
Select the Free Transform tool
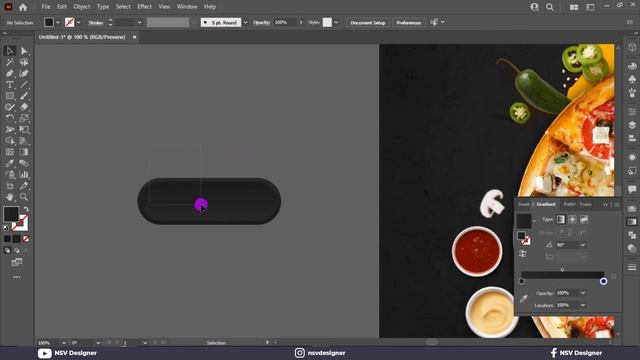tap(24, 130)
